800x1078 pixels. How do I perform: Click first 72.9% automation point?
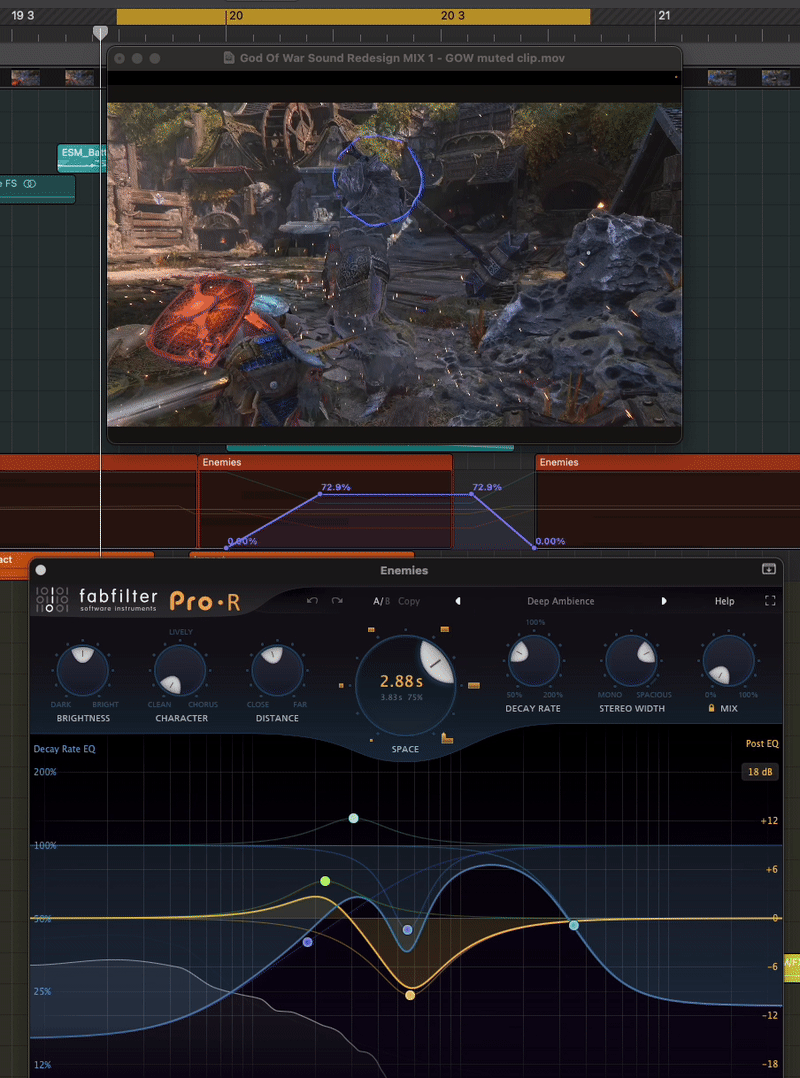319,494
